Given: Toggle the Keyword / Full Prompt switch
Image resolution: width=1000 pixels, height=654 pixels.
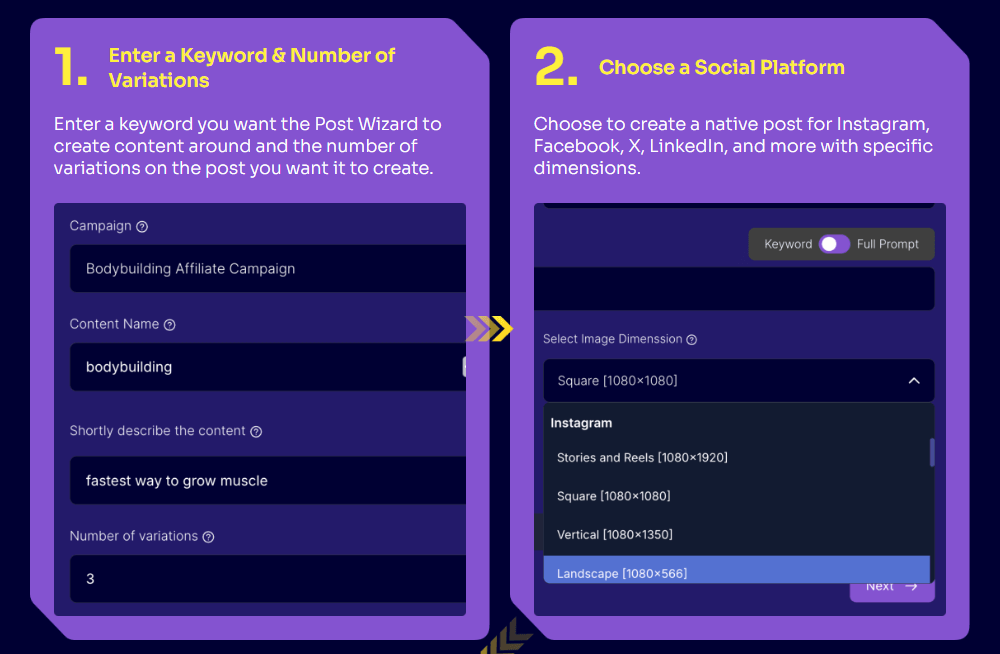Looking at the screenshot, I should (834, 244).
